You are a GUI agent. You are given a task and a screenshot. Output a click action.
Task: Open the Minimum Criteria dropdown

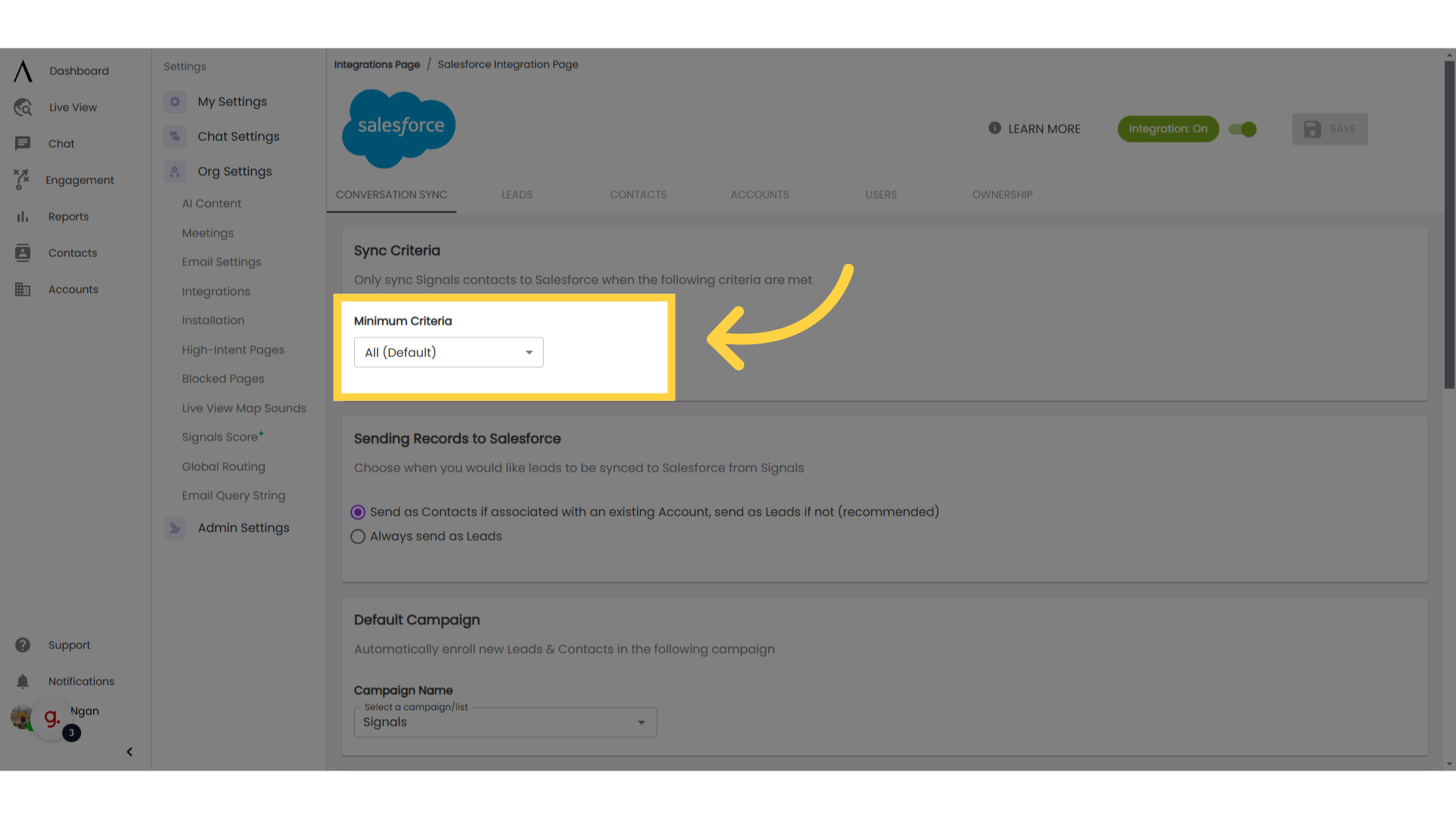[449, 353]
